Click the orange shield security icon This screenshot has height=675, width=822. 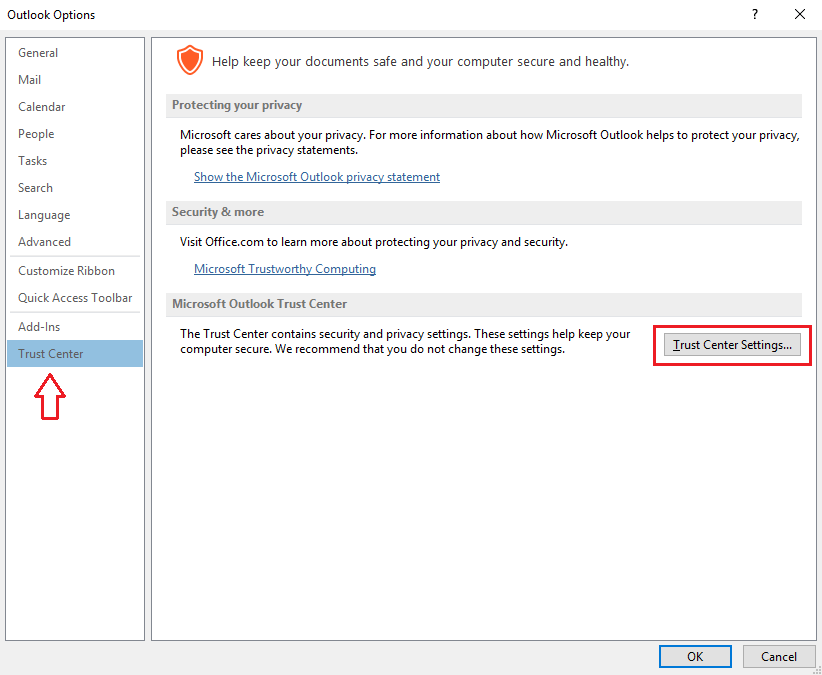pyautogui.click(x=189, y=60)
